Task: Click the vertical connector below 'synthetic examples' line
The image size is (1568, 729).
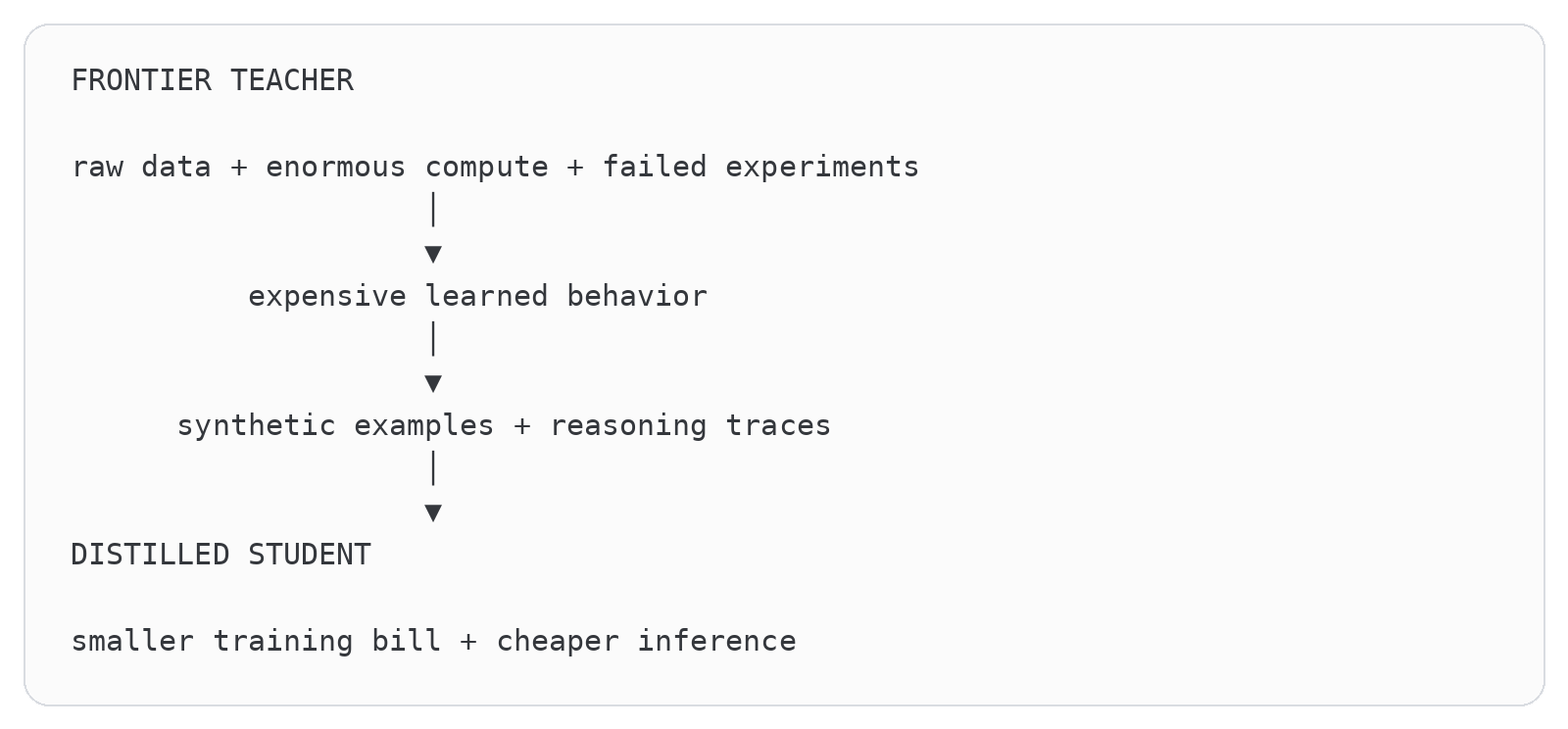Action: point(433,468)
